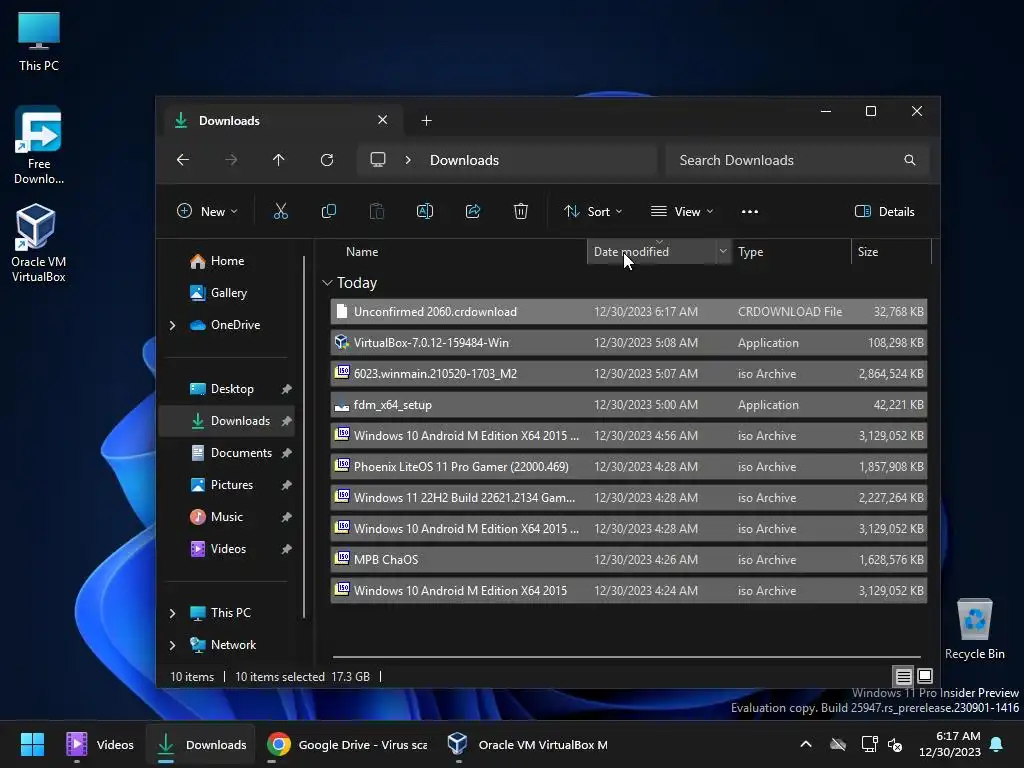Screen dimensions: 1024x768
Task: Open Videos app in taskbar
Action: click(100, 744)
